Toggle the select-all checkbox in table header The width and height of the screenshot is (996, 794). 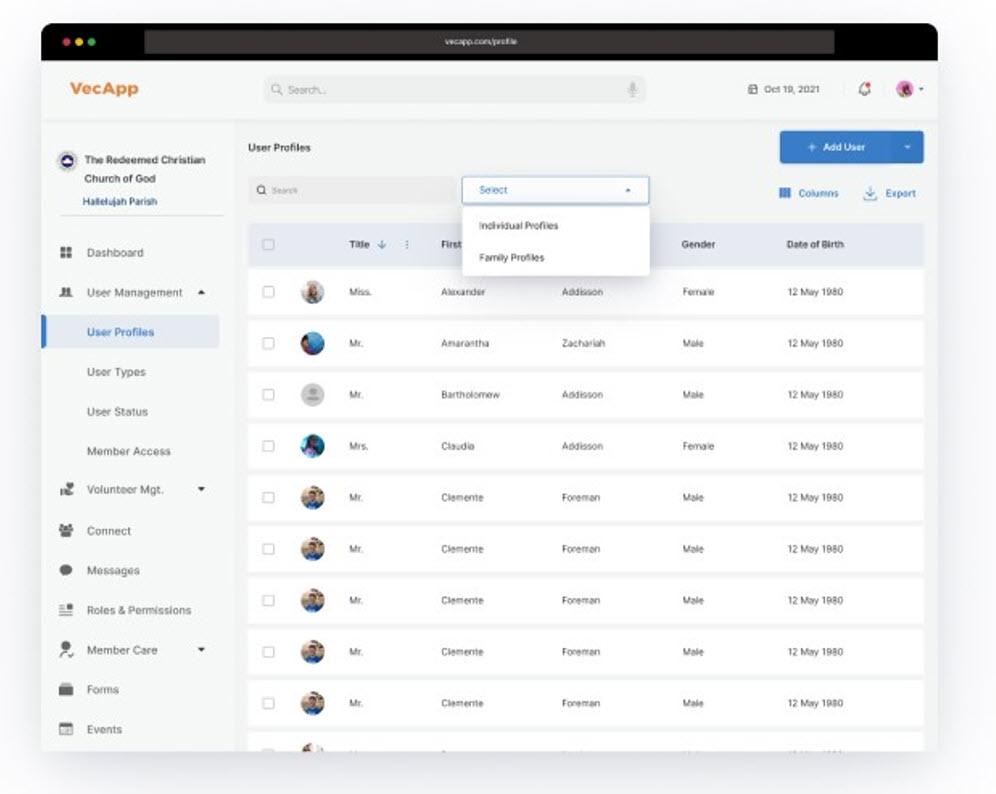point(268,245)
